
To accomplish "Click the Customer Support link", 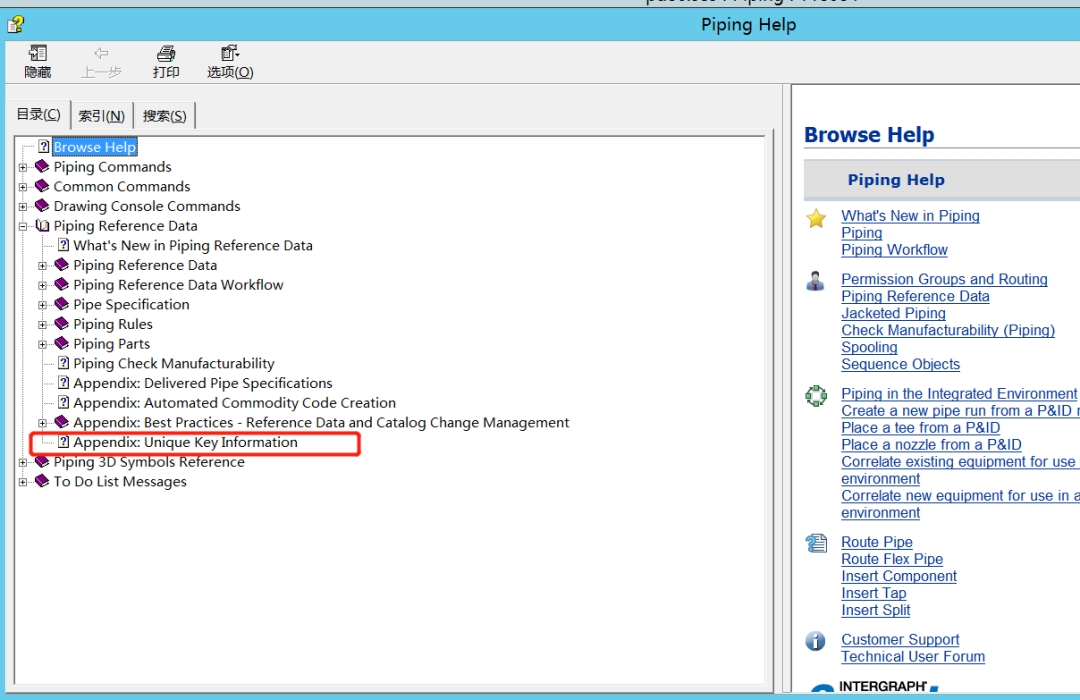I will [900, 639].
